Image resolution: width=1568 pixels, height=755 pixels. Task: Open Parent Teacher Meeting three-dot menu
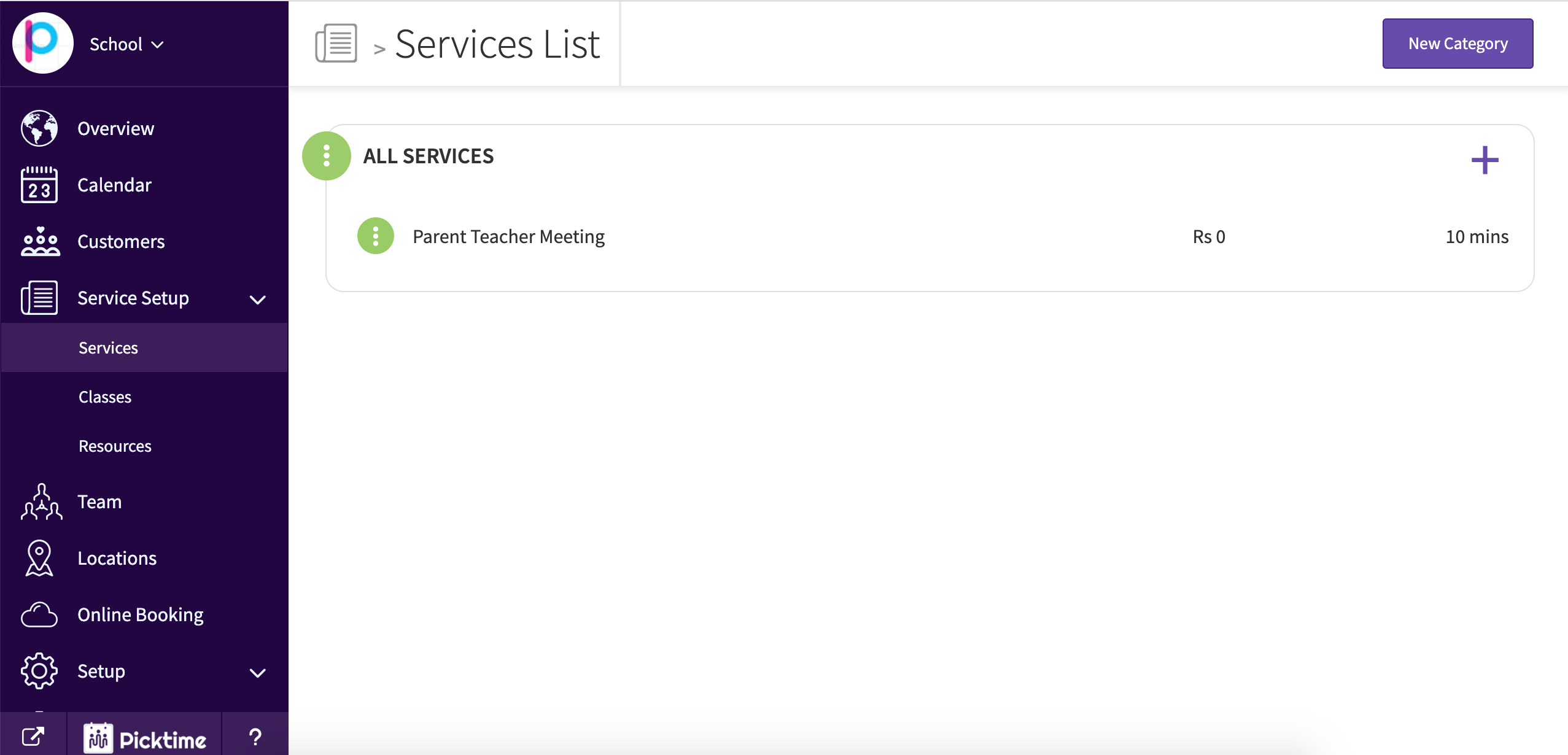coord(376,236)
